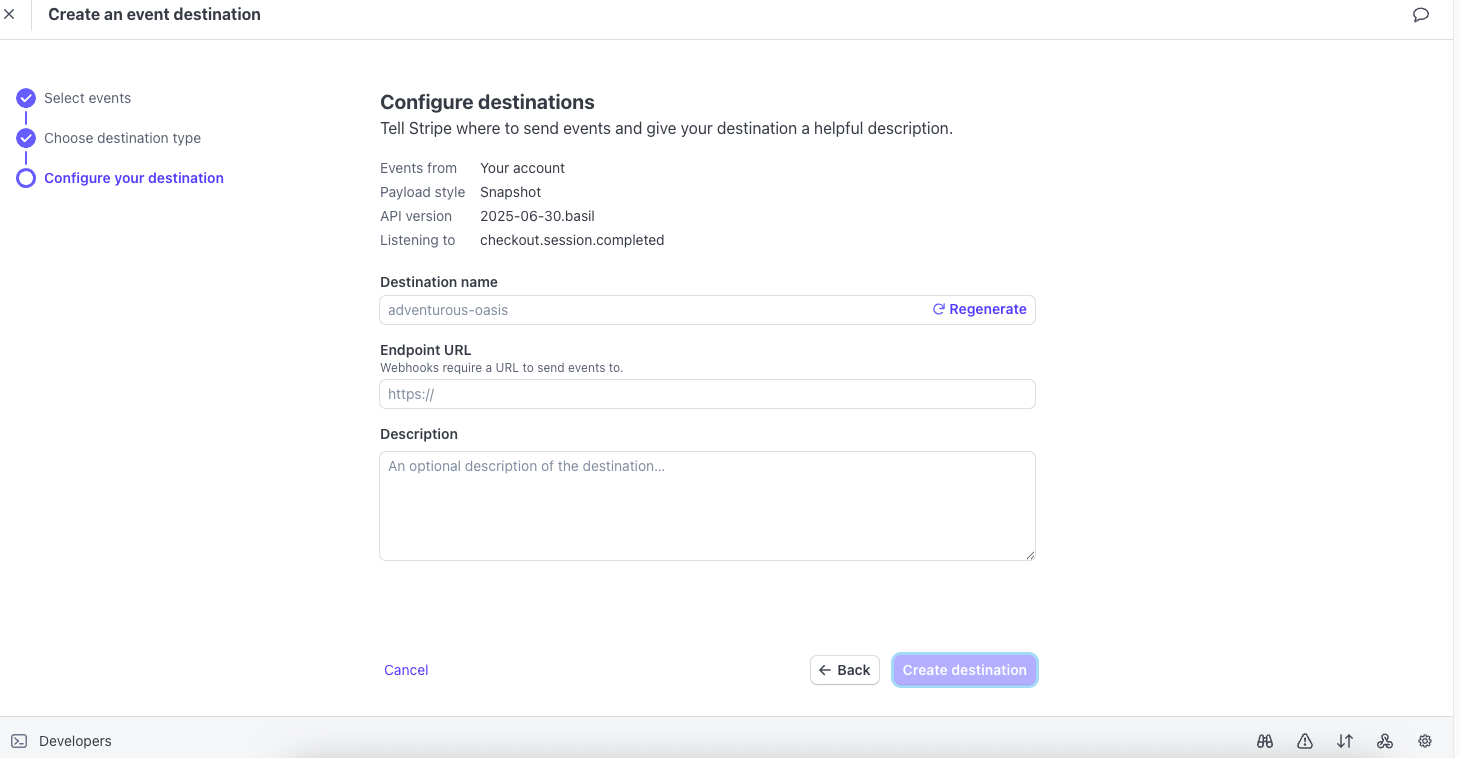The height and width of the screenshot is (758, 1460).
Task: Click the refresh icon next to Regenerate
Action: click(937, 309)
